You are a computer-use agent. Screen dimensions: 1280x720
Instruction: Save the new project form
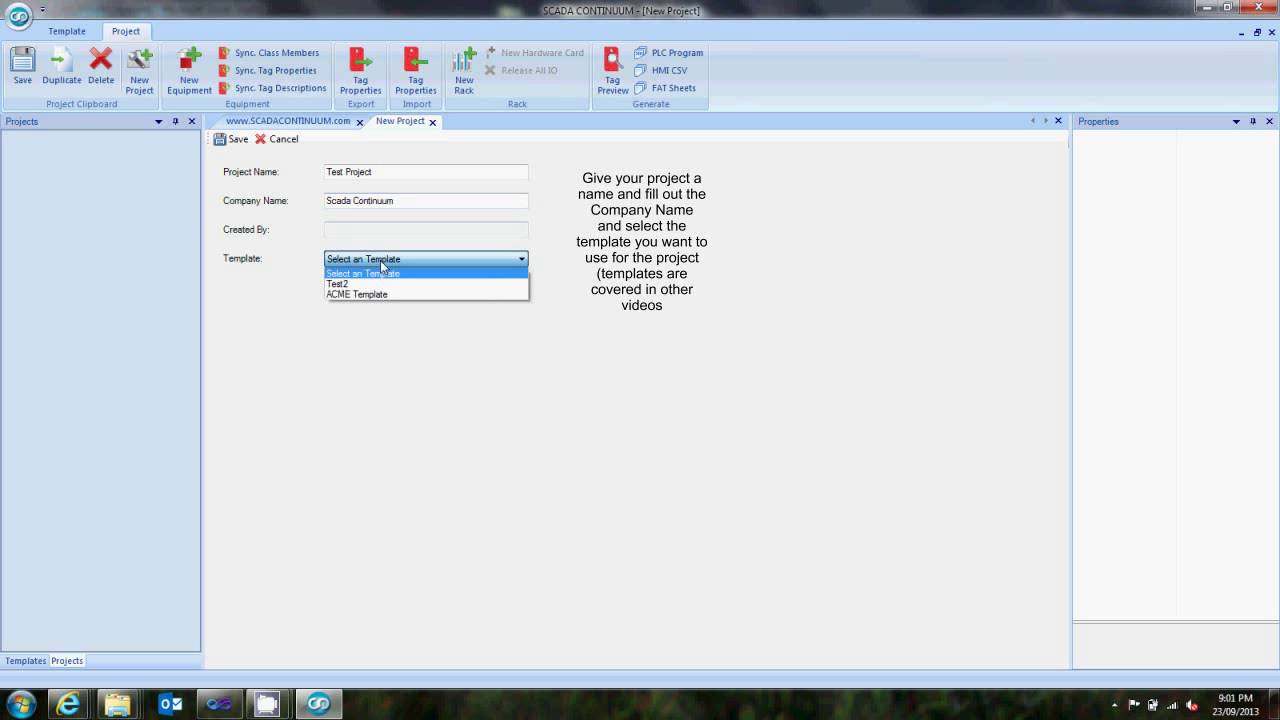click(231, 139)
